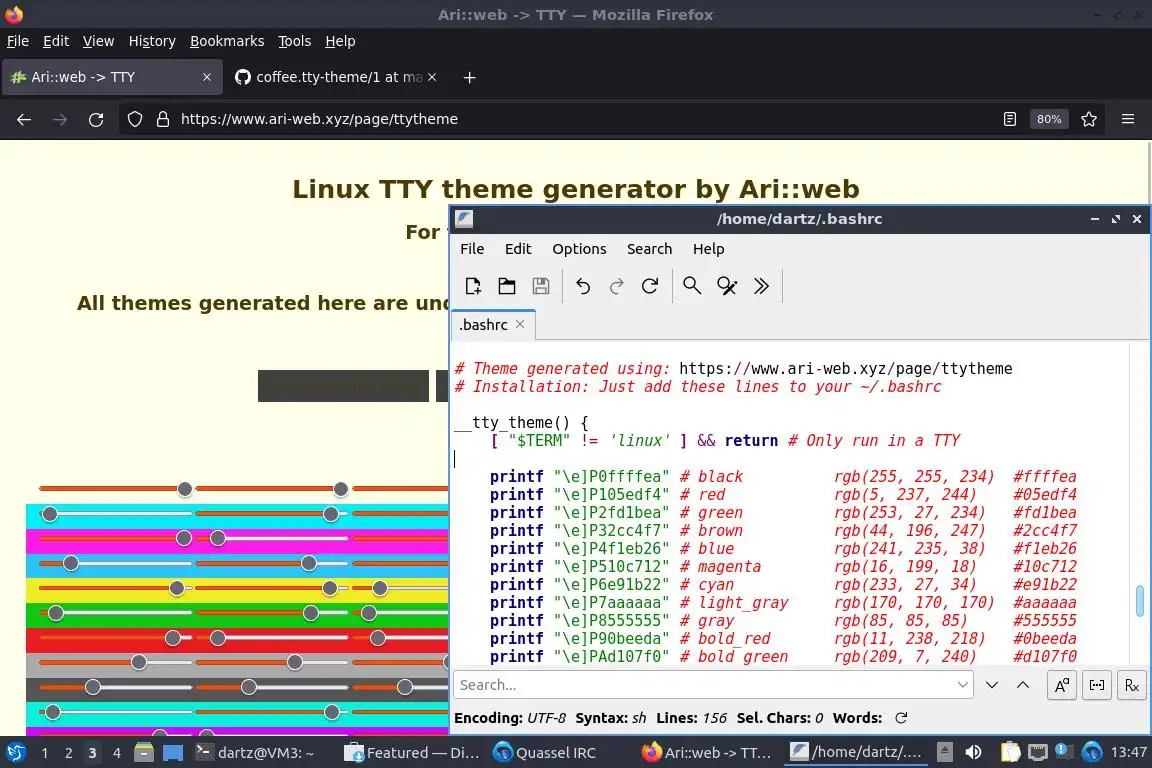Viewport: 1152px width, 768px height.
Task: Close the .bashrc editor tab
Action: tap(520, 324)
